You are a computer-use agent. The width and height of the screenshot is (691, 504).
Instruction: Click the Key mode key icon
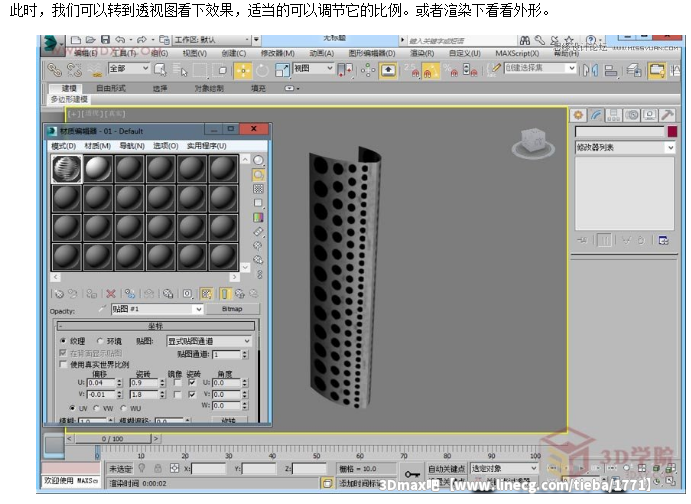click(412, 474)
